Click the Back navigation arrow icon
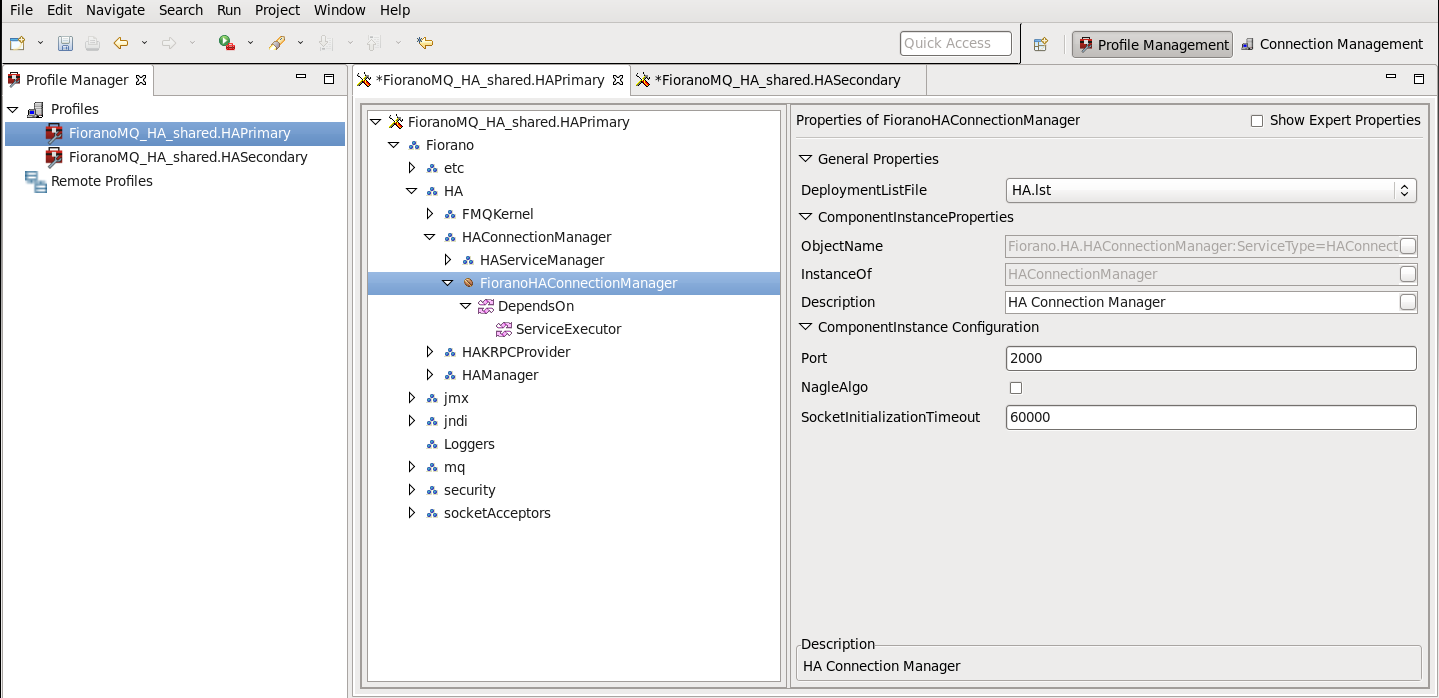This screenshot has width=1439, height=698. coord(121,43)
